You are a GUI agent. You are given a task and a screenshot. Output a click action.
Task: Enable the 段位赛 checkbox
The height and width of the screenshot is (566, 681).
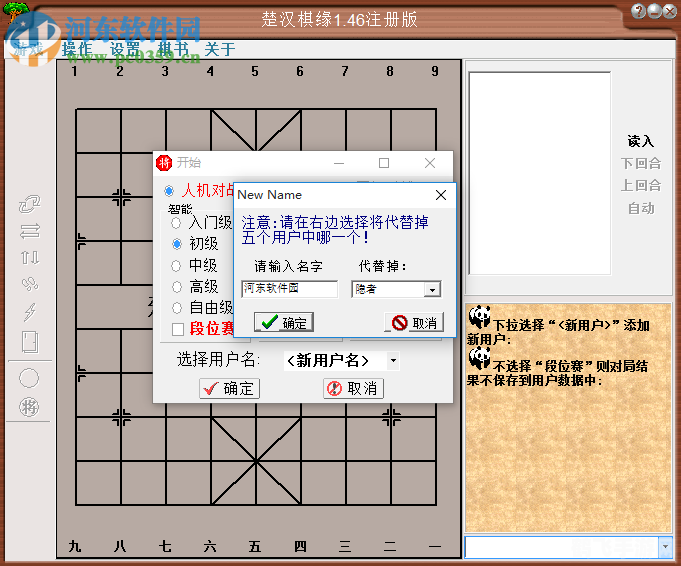click(x=178, y=329)
